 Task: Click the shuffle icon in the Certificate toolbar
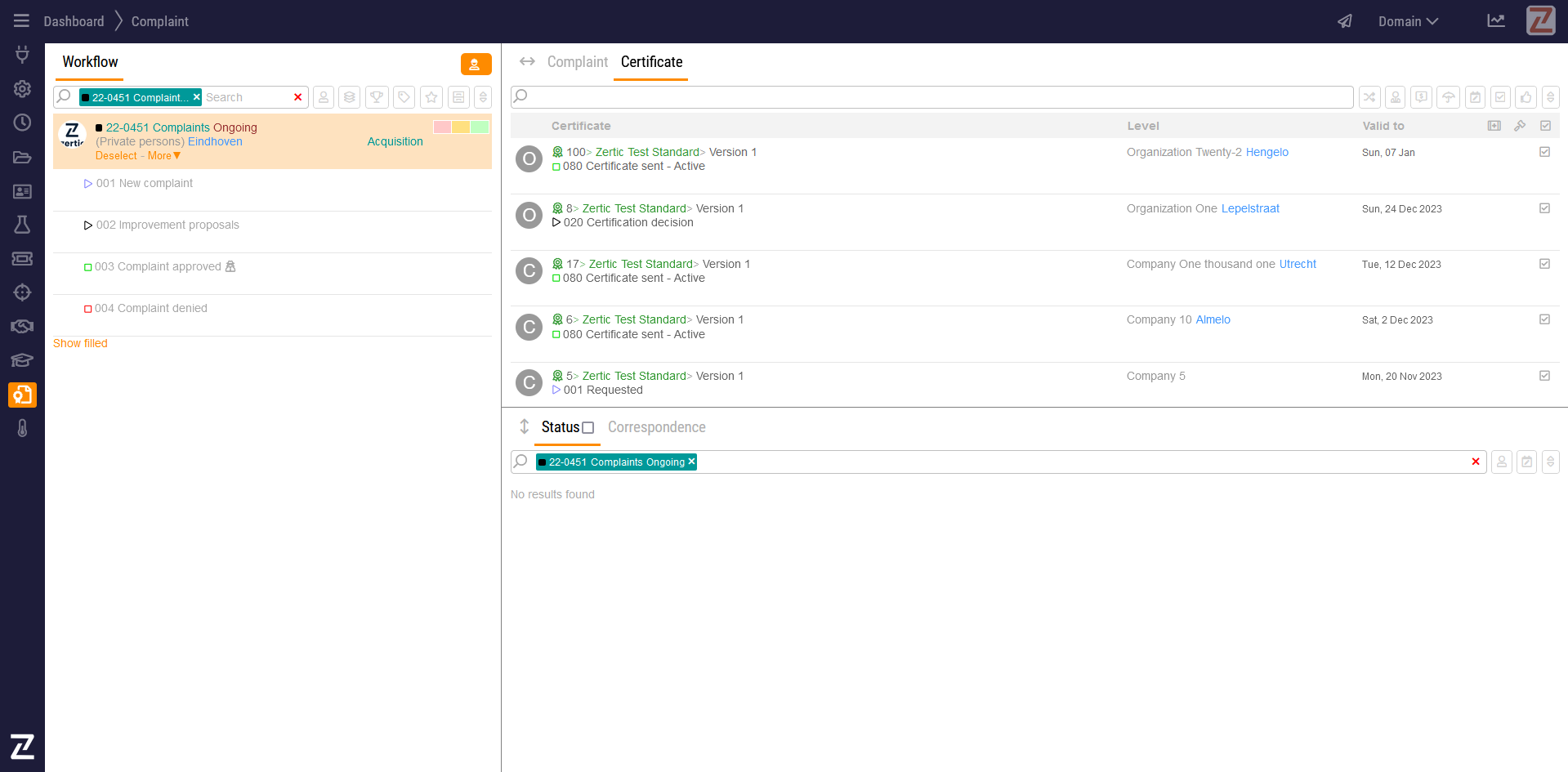tap(1369, 97)
